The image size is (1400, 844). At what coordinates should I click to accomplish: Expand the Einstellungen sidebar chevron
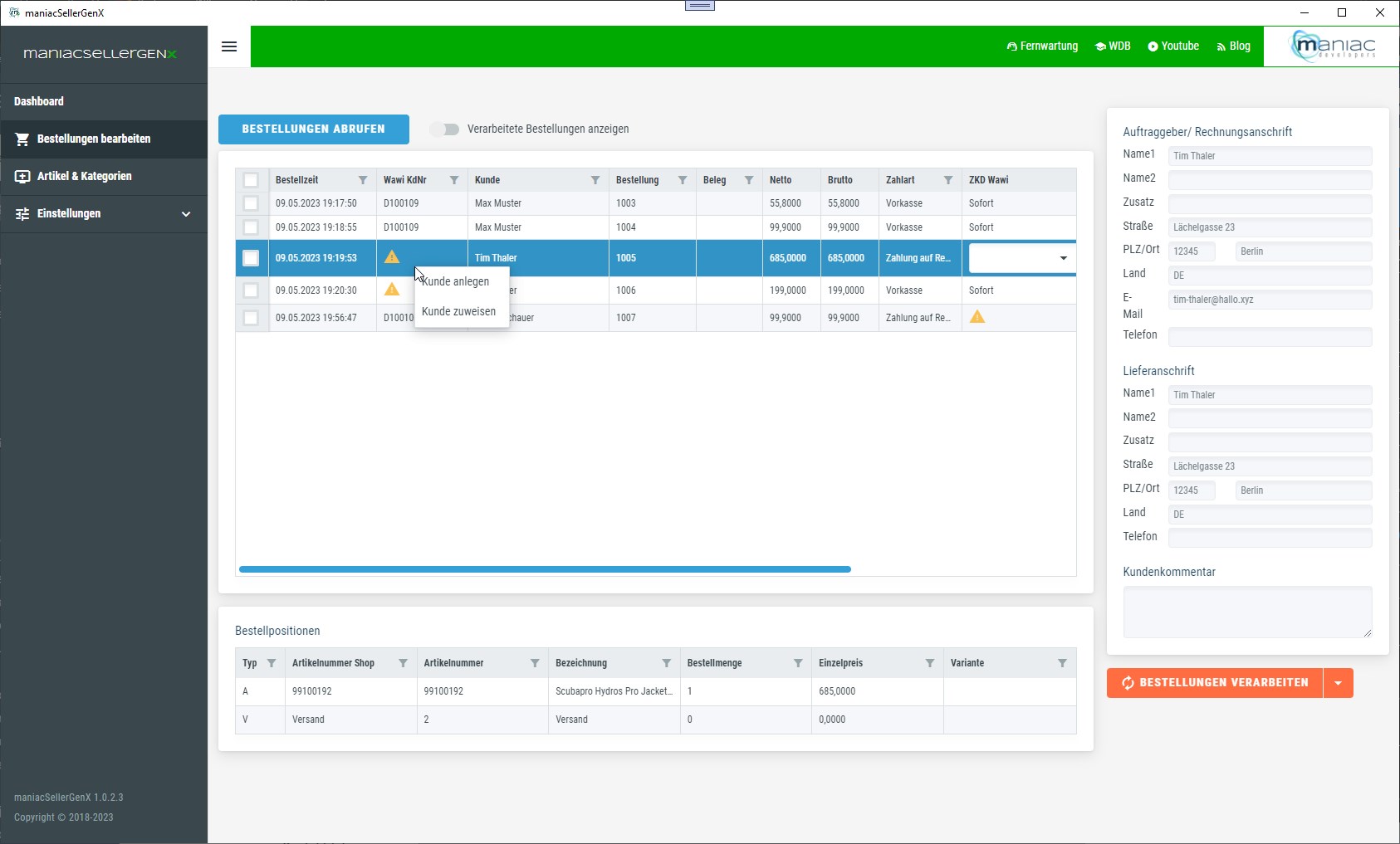point(186,214)
